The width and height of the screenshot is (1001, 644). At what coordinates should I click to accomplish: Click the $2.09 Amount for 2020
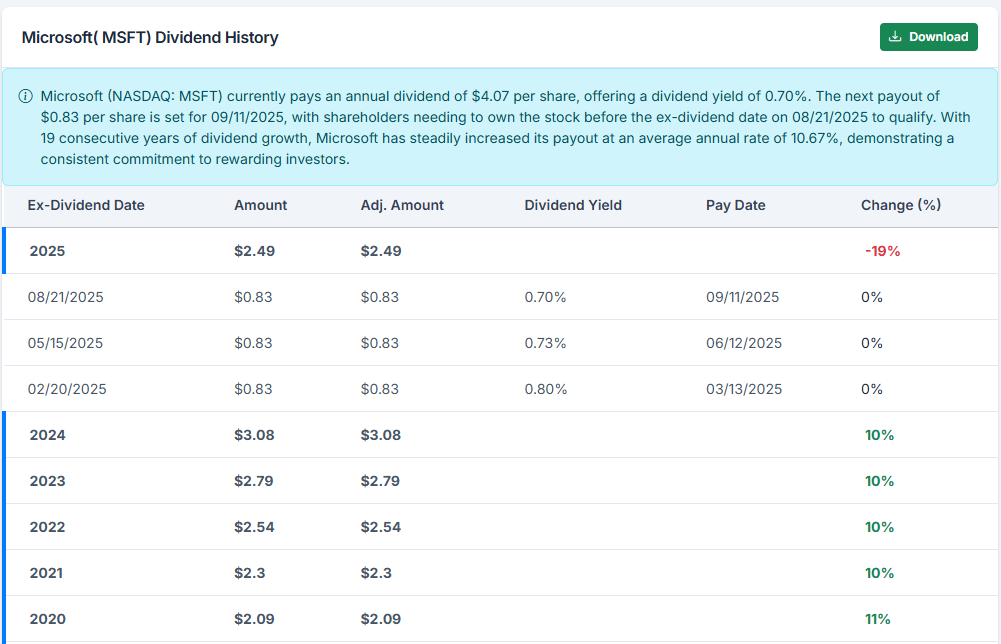[x=254, y=618]
